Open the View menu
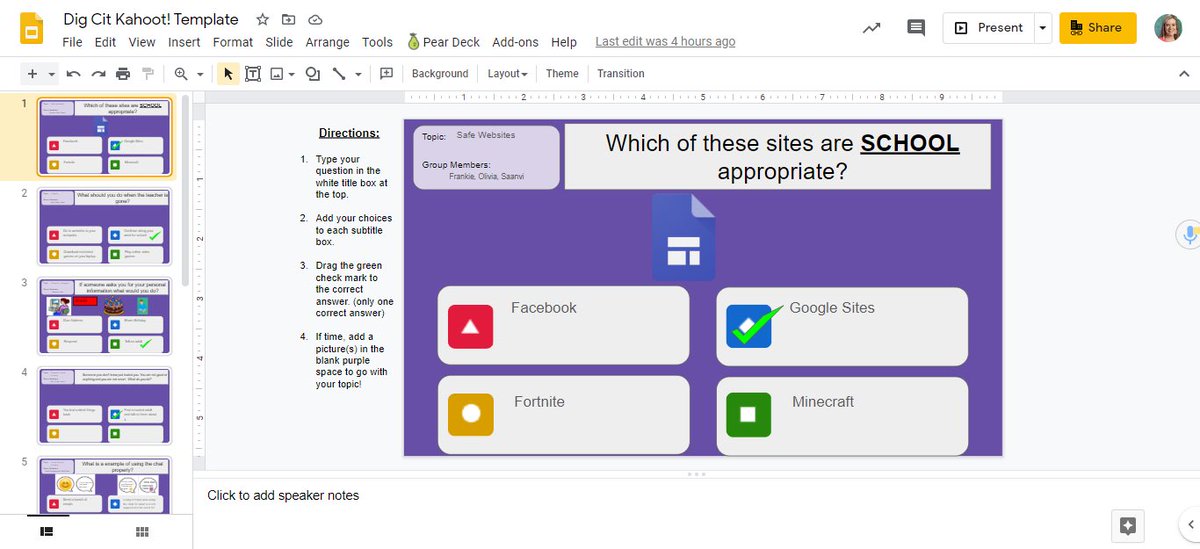The width and height of the screenshot is (1200, 549). (x=142, y=42)
